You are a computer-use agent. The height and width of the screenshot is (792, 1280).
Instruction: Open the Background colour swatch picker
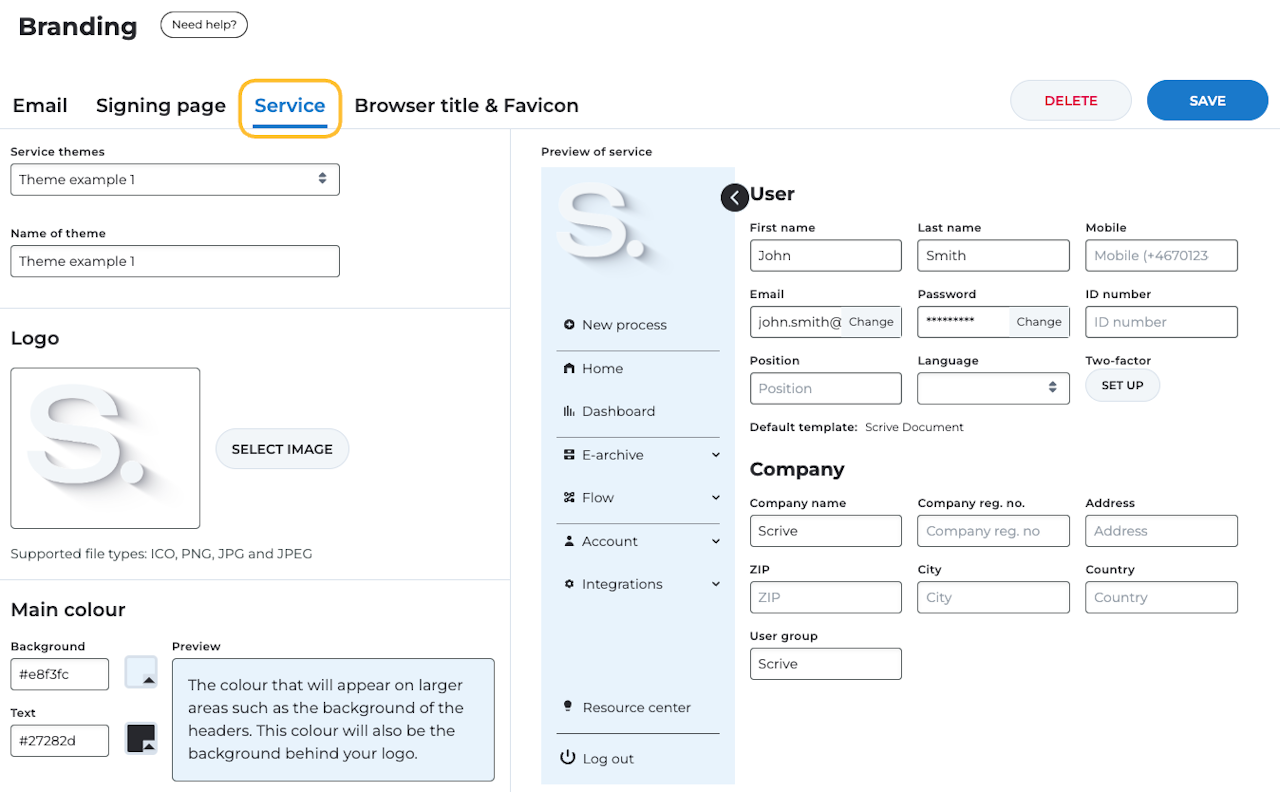click(141, 673)
